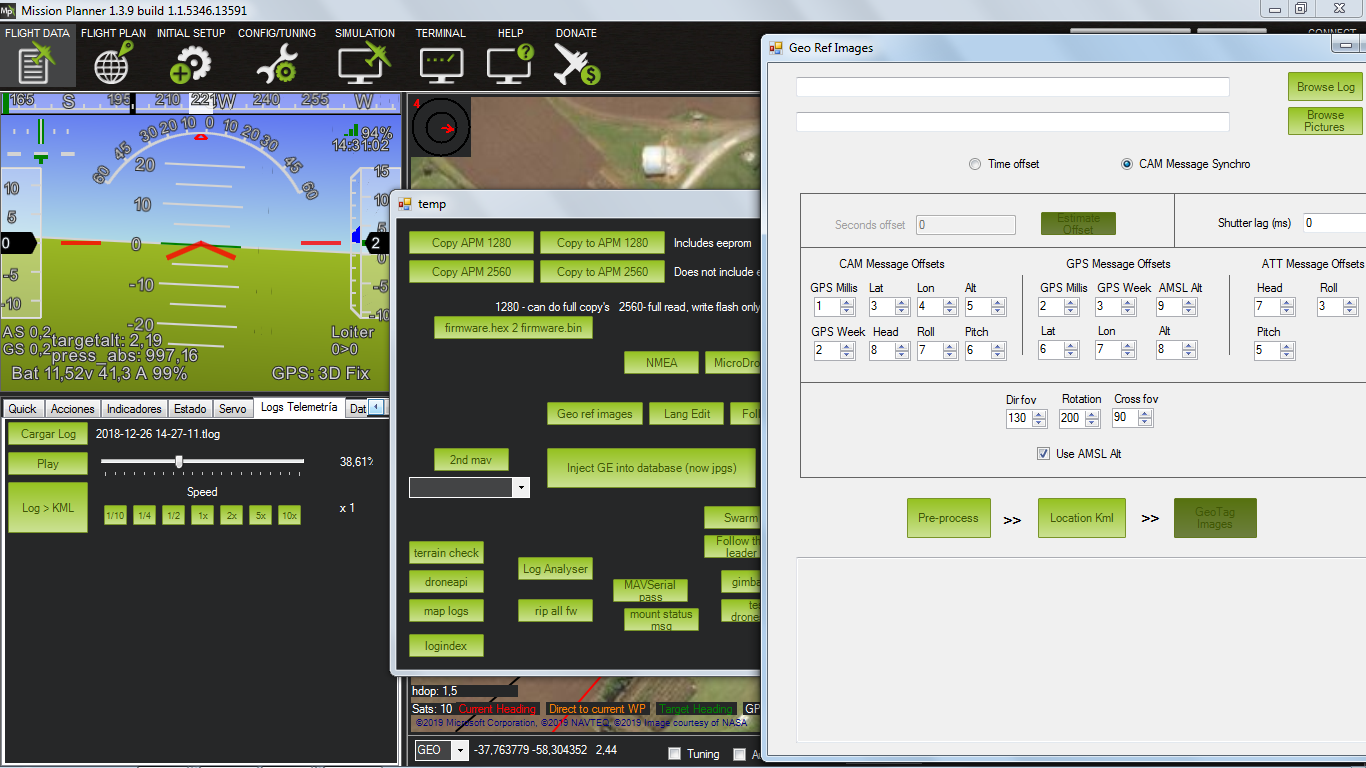Select CAM Message Synchro radio button

coord(1127,164)
